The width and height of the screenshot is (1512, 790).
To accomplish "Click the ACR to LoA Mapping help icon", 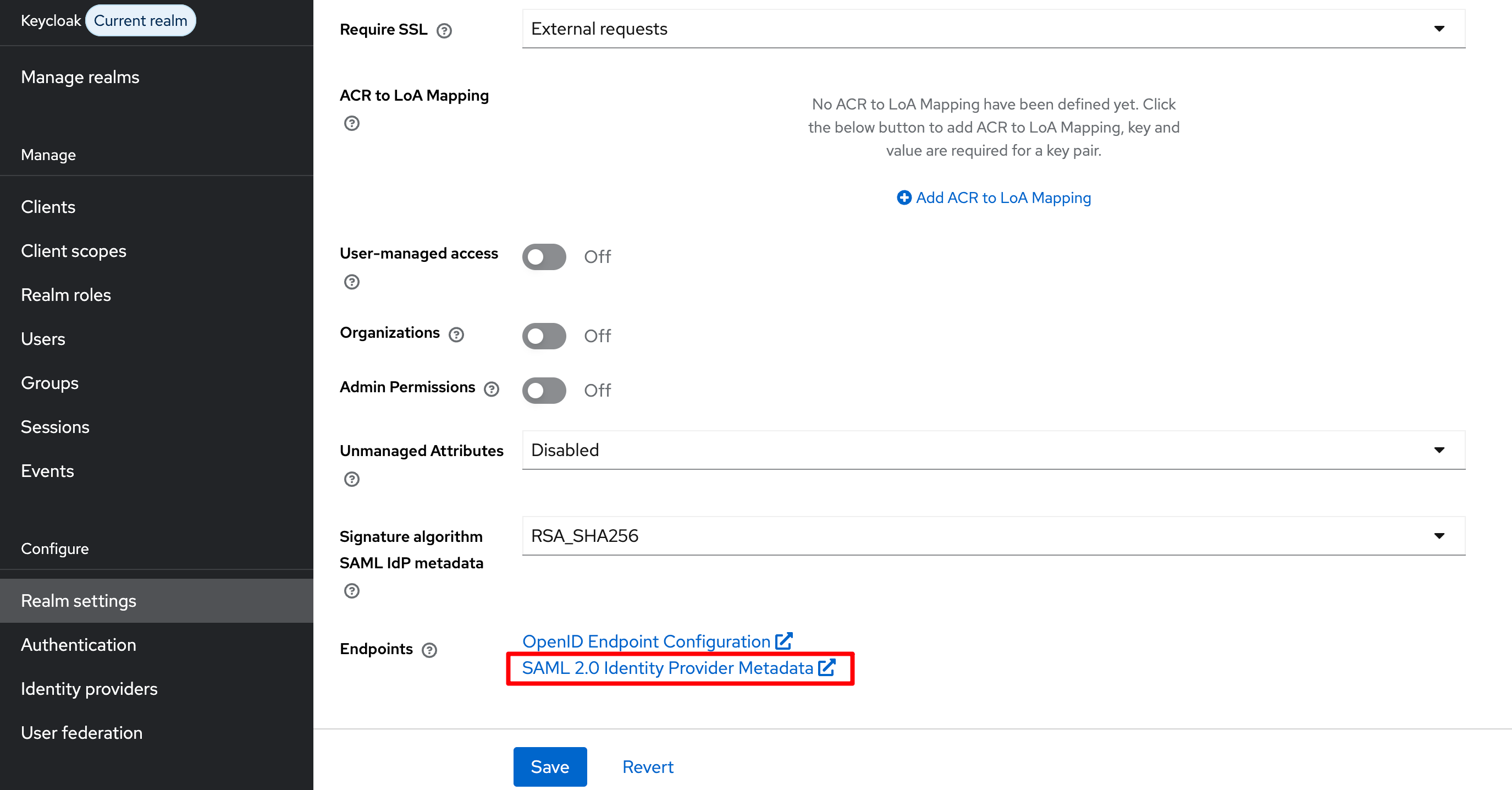I will [351, 123].
